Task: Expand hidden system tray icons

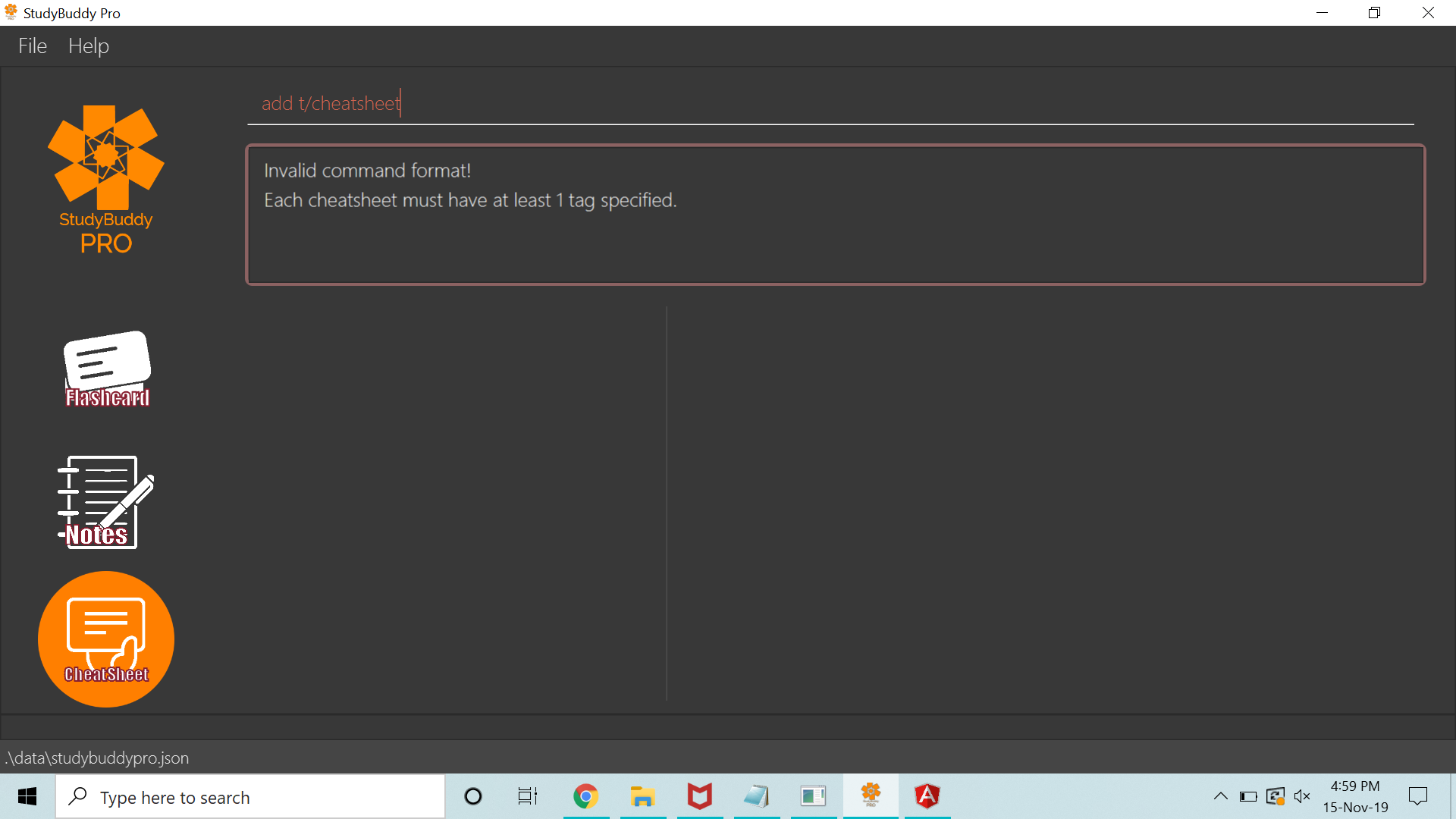Action: (x=1220, y=796)
